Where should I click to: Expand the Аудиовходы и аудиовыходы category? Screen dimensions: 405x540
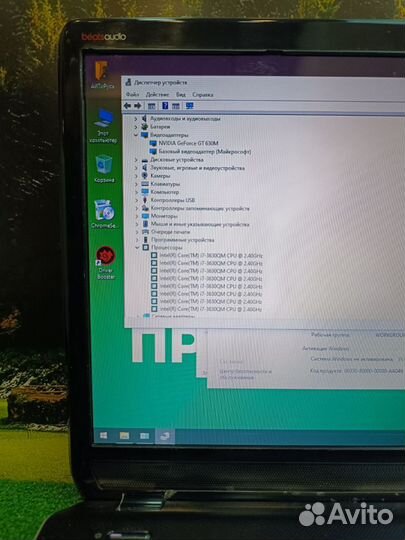(136, 119)
